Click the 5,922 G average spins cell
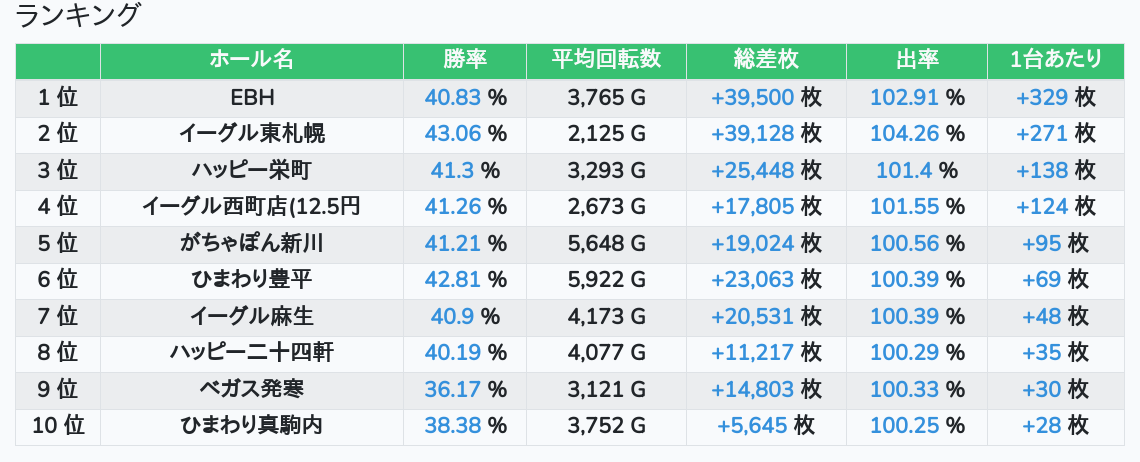 (x=606, y=280)
